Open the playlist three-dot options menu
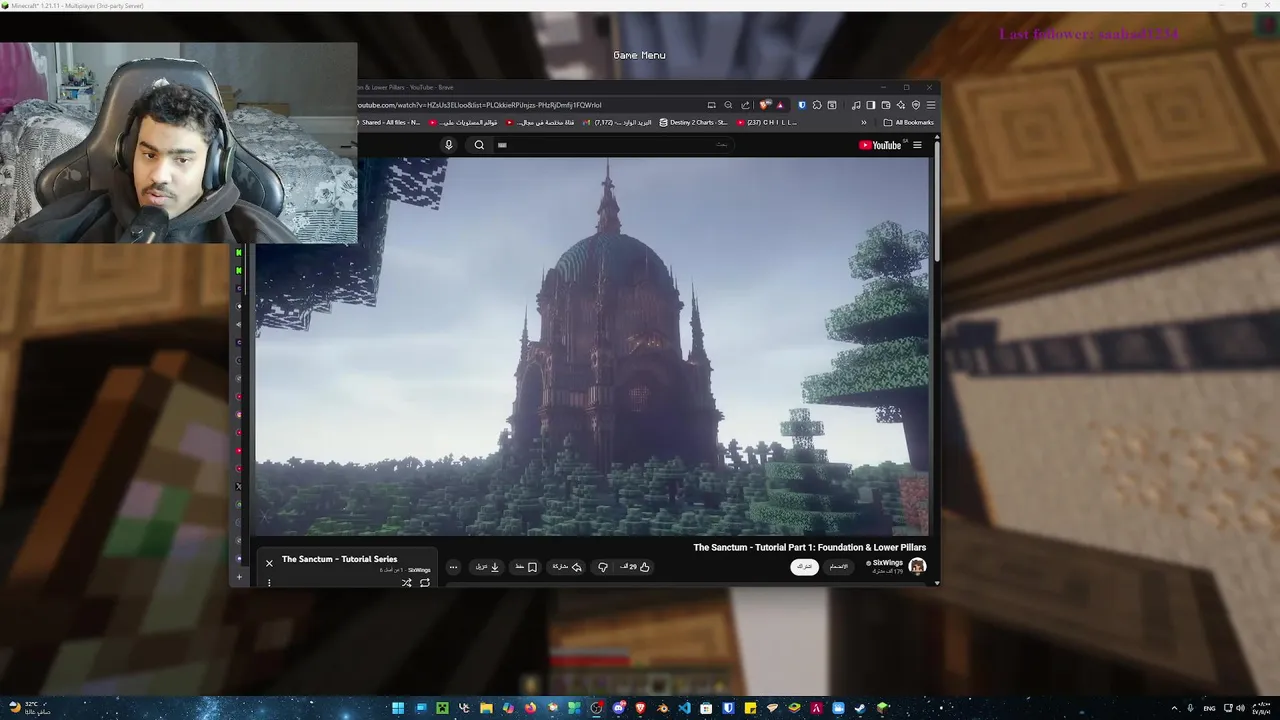Screen dimensions: 1280x720 click(269, 582)
